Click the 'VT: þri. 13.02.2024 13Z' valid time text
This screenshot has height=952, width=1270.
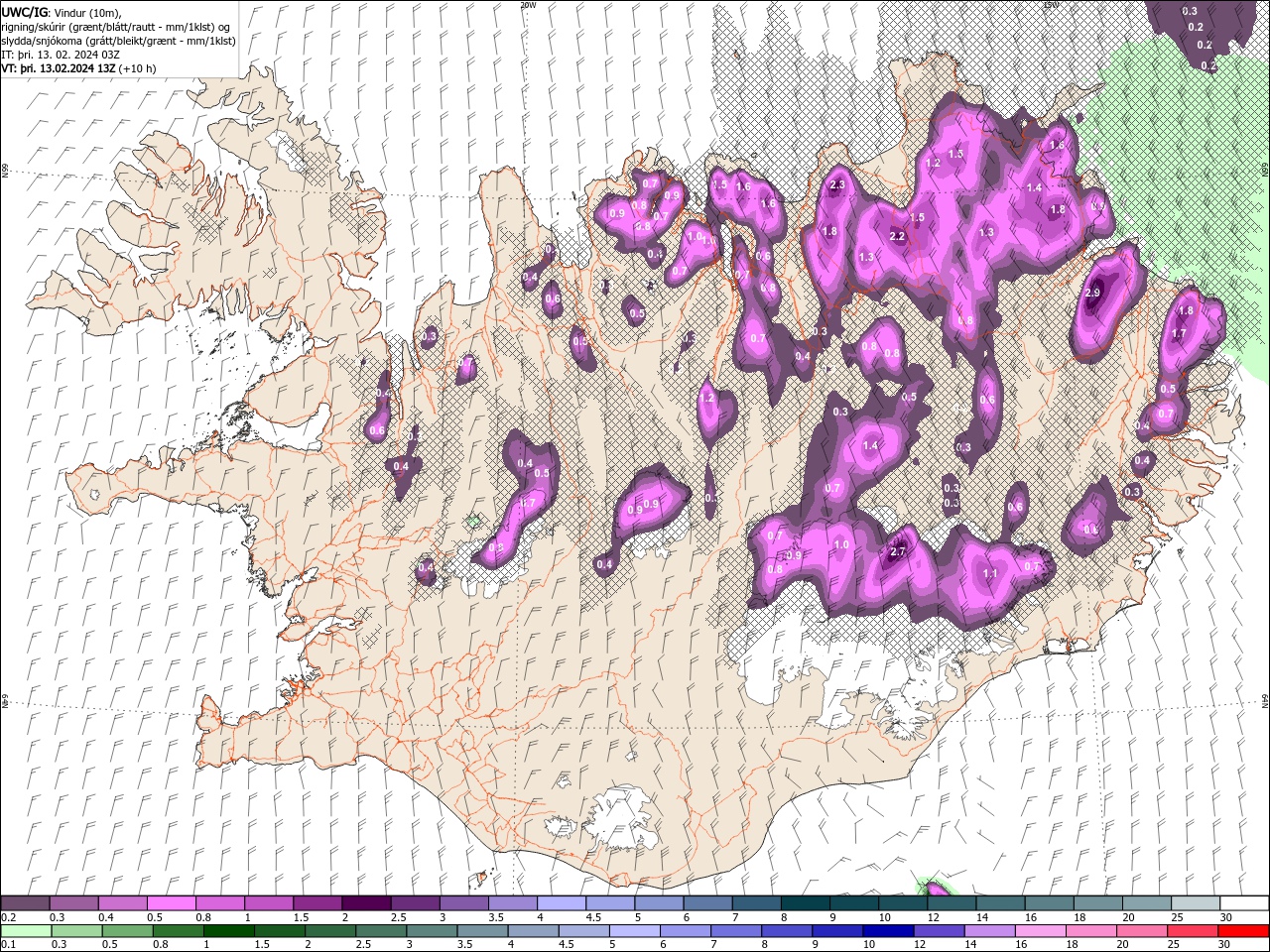[59, 68]
